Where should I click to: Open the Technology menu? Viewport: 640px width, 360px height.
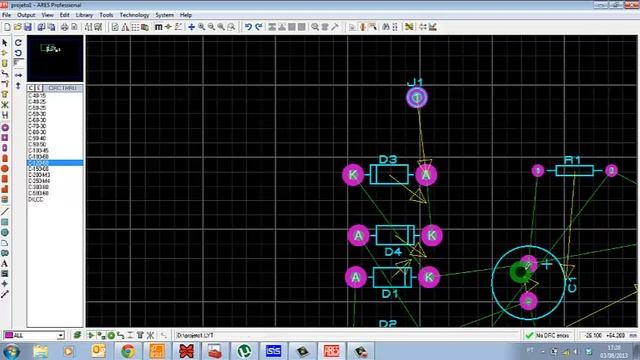point(134,15)
